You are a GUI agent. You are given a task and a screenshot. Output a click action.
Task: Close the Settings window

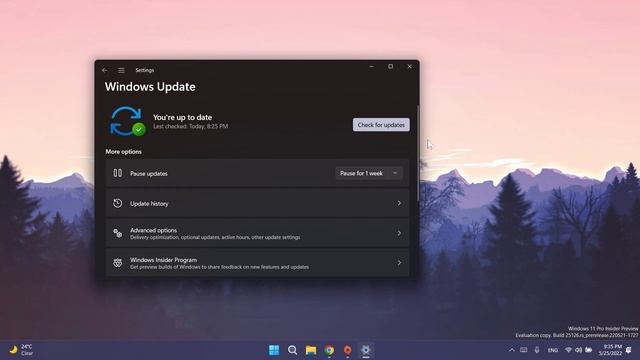(x=410, y=67)
